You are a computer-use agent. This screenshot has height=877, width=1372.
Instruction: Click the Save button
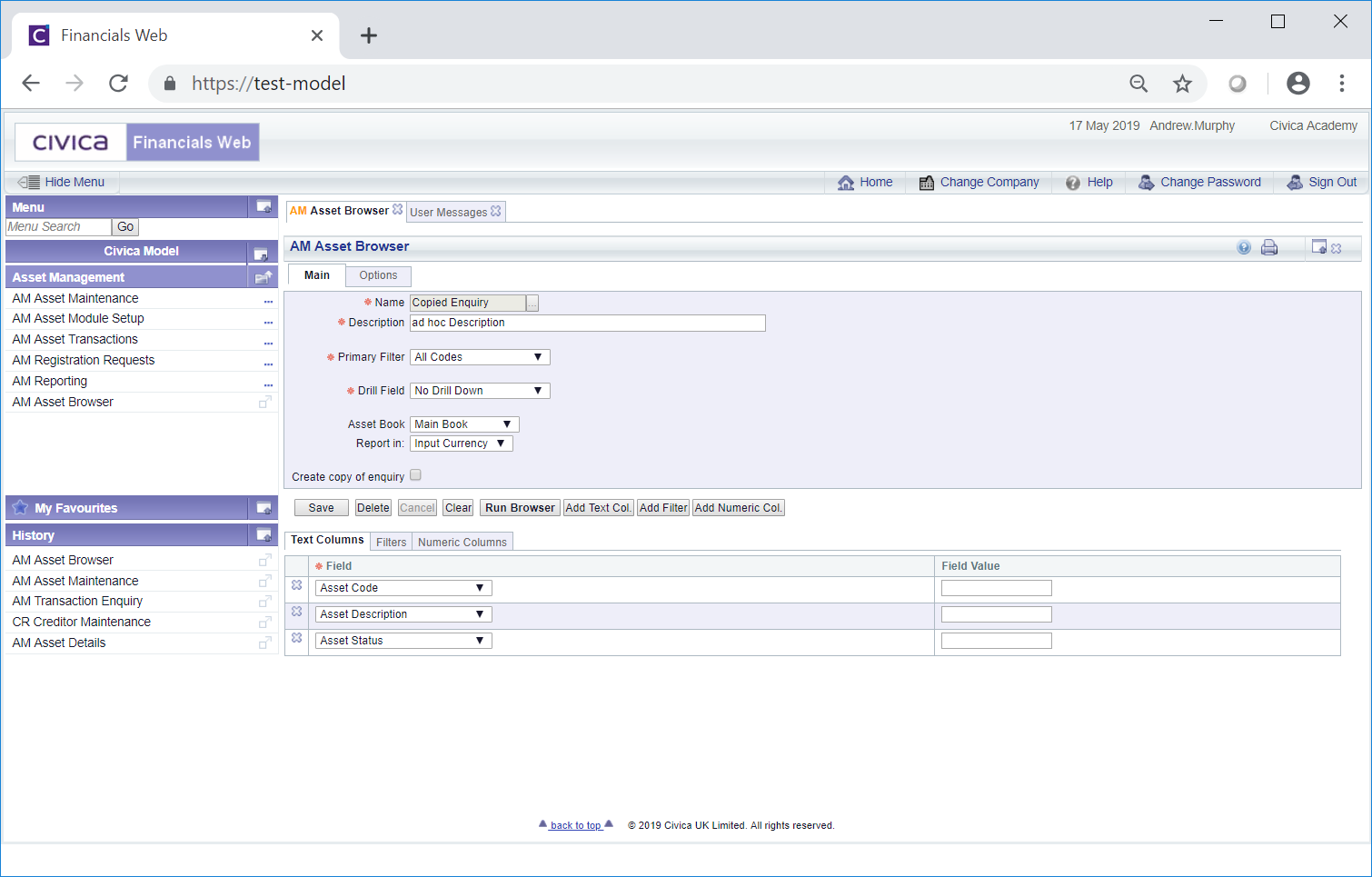click(x=322, y=508)
